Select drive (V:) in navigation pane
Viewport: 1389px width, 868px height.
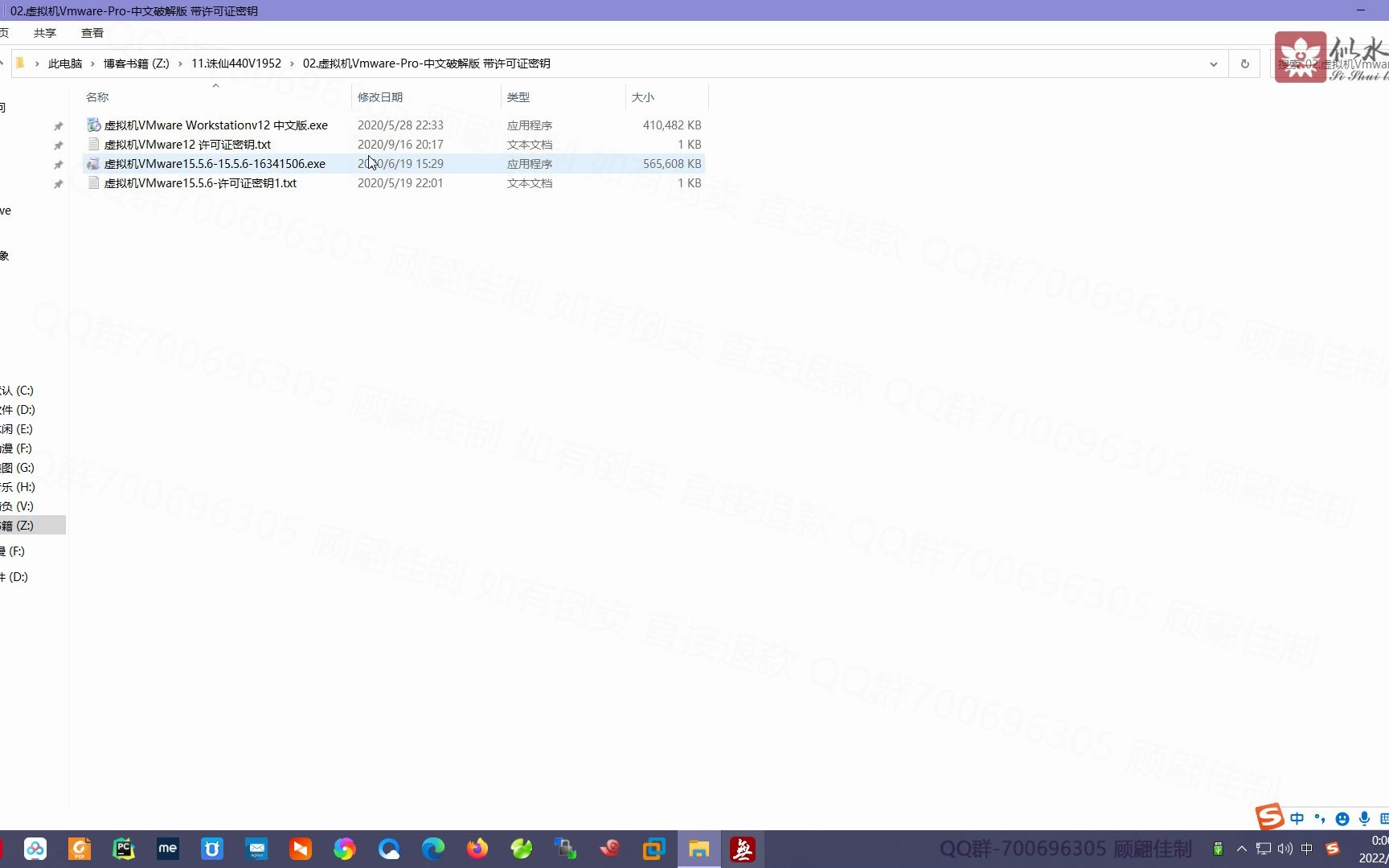pyautogui.click(x=17, y=506)
